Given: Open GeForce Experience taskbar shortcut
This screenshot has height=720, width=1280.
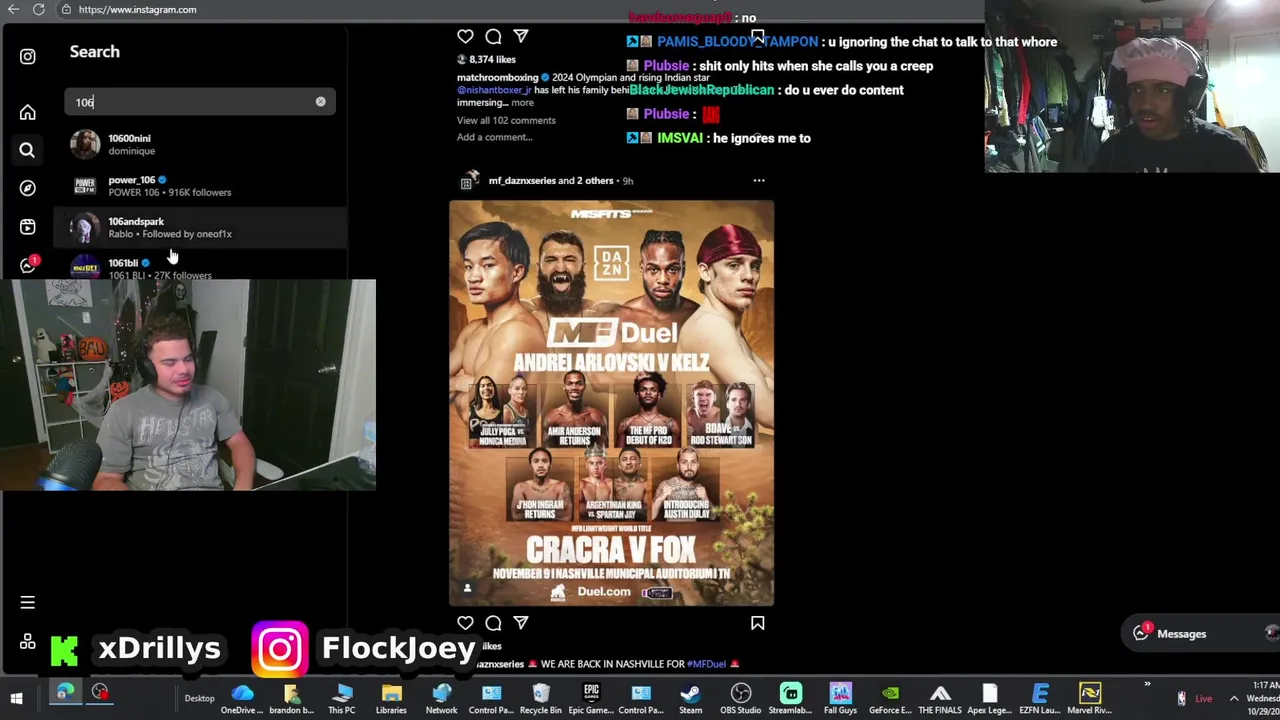Looking at the screenshot, I should pos(890,698).
